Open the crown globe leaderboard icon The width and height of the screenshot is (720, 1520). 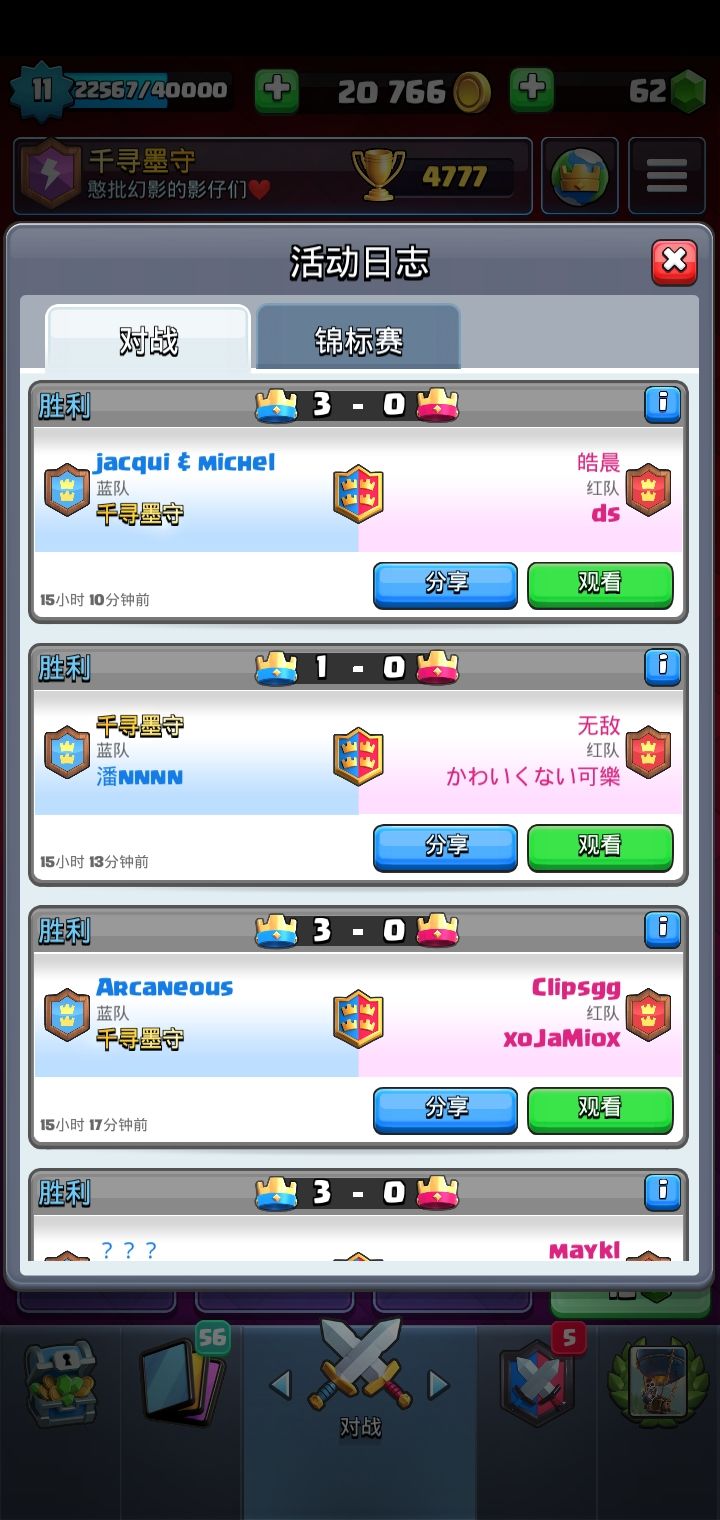coord(580,176)
